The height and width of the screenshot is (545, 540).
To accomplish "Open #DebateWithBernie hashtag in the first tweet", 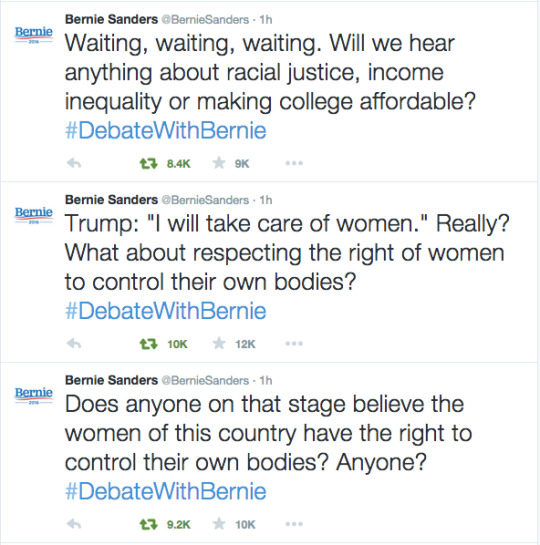I will click(x=166, y=131).
